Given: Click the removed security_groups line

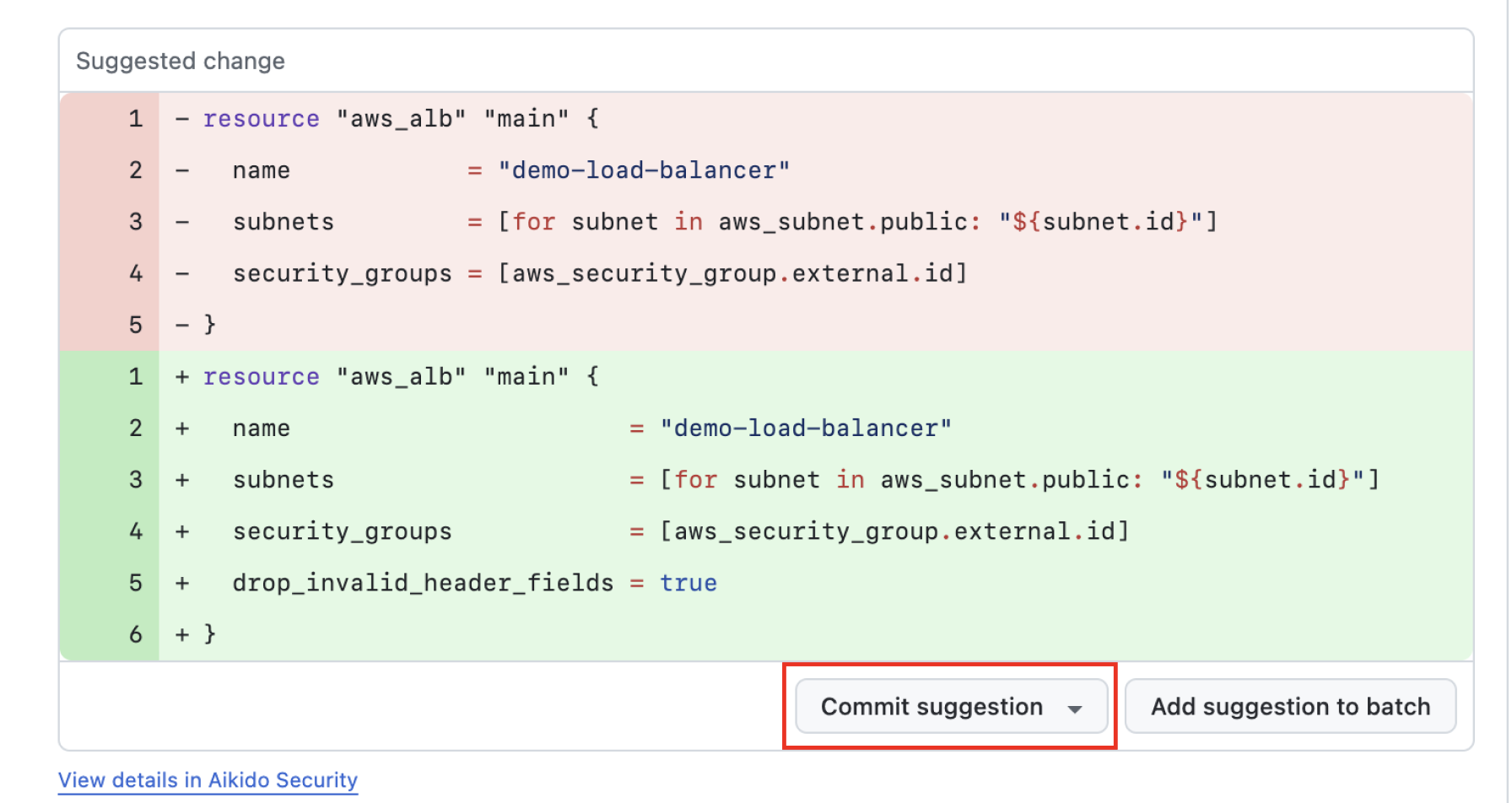Looking at the screenshot, I should point(766,273).
